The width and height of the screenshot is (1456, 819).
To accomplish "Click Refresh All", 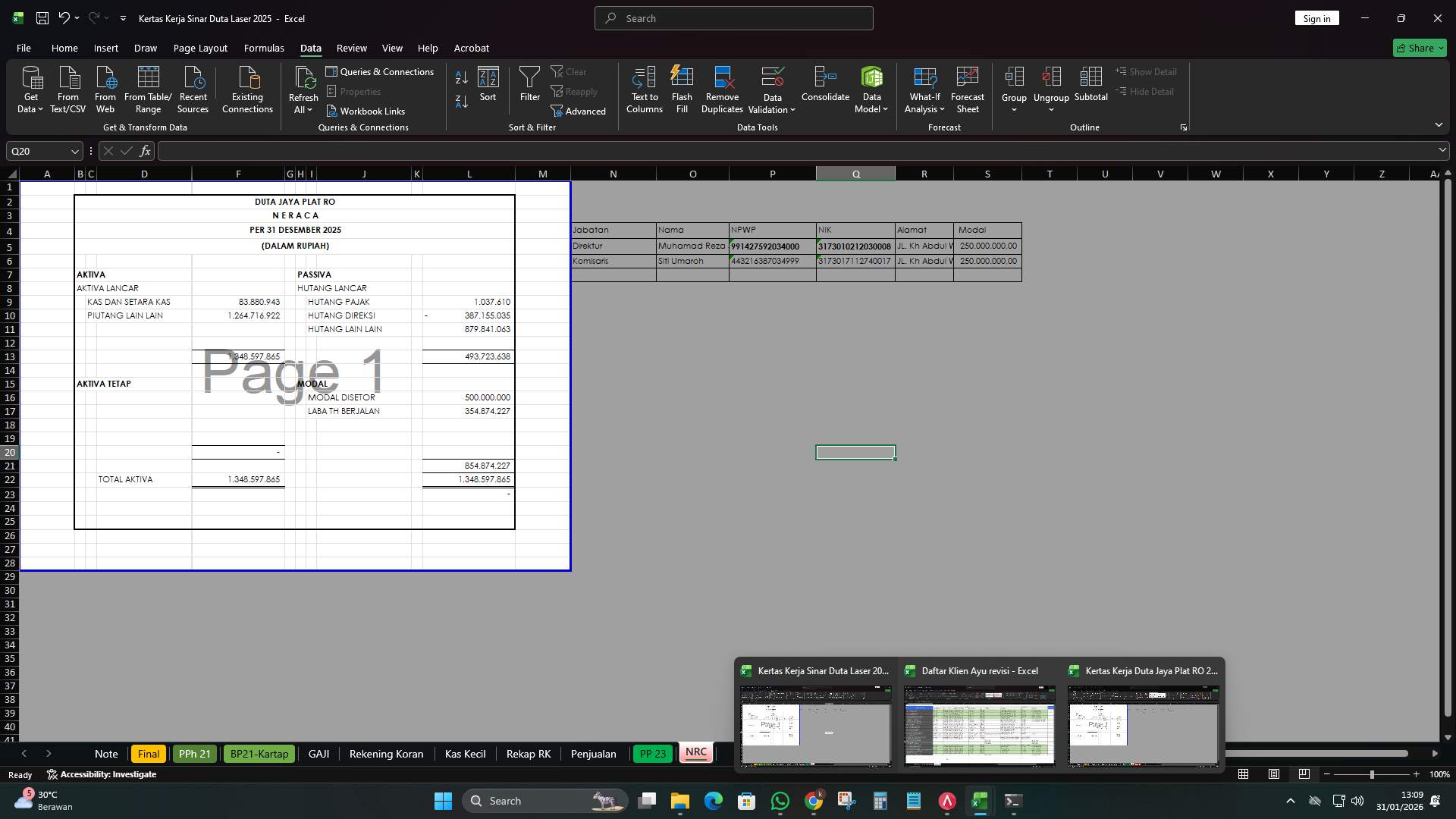I will click(x=303, y=89).
